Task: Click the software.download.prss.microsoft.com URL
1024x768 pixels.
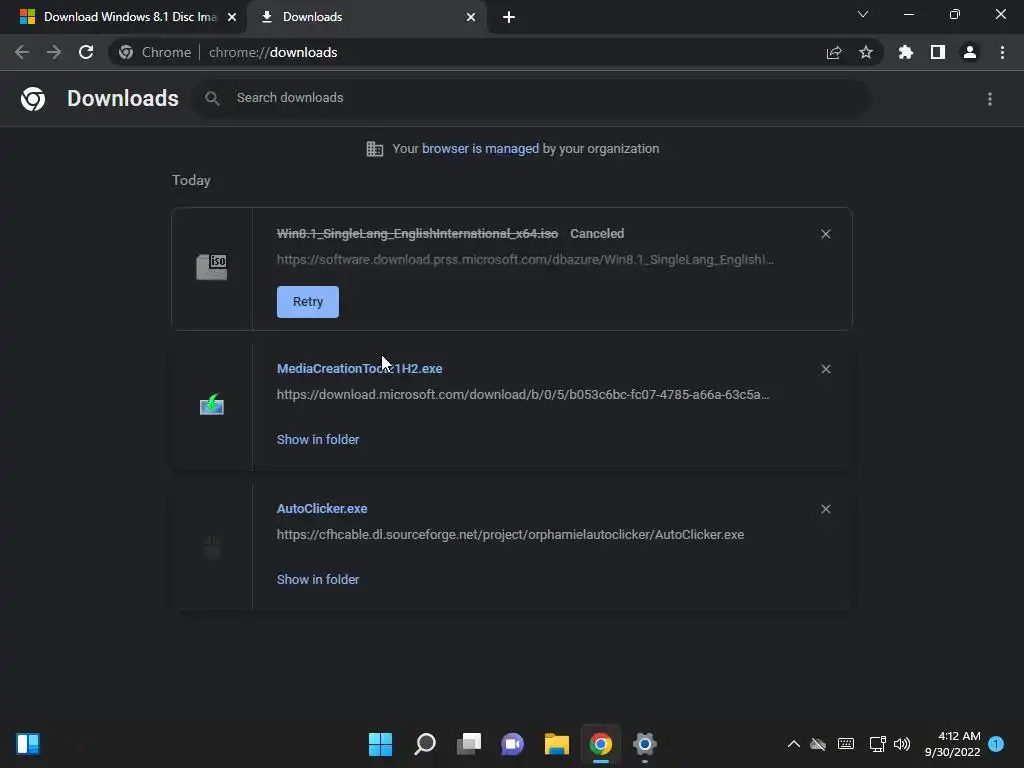Action: tap(525, 259)
